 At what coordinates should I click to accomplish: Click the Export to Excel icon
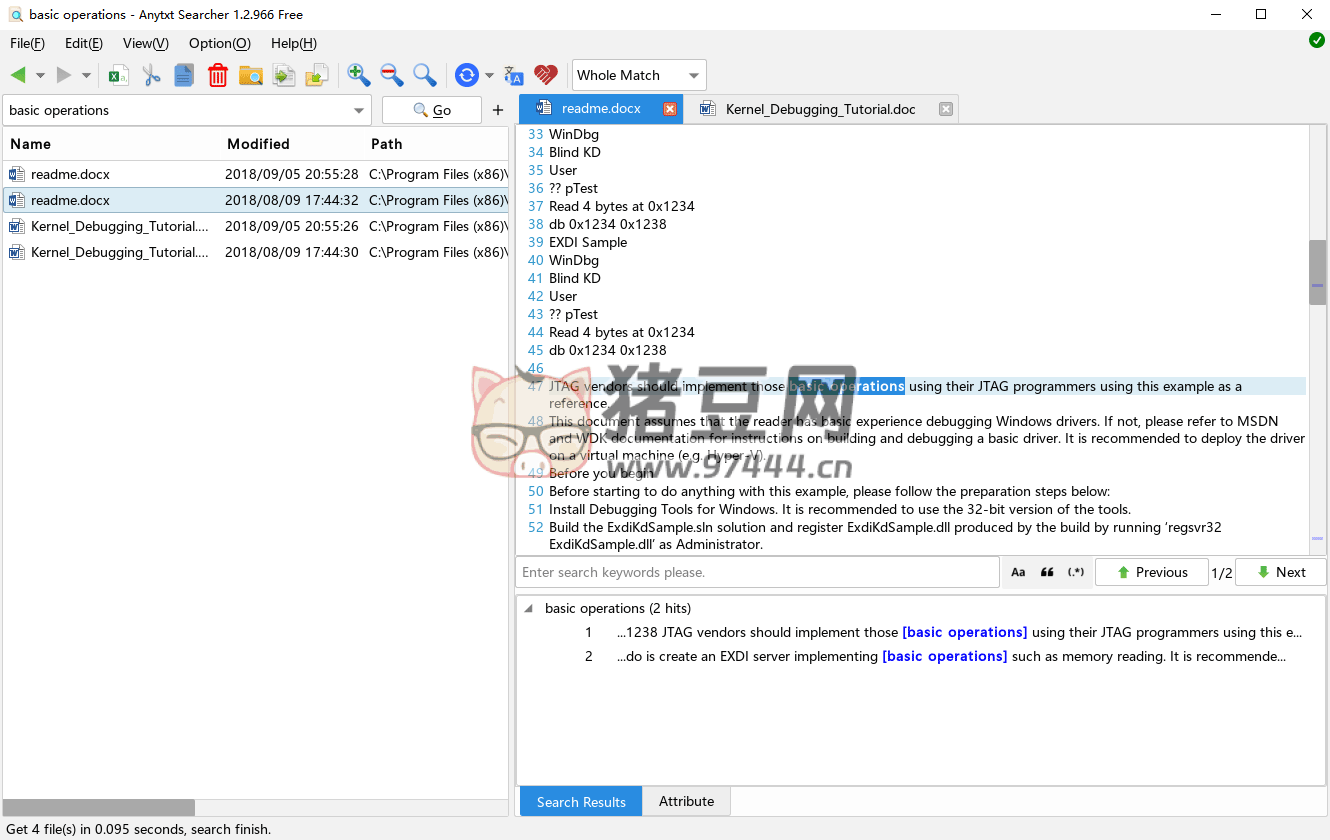(x=119, y=75)
